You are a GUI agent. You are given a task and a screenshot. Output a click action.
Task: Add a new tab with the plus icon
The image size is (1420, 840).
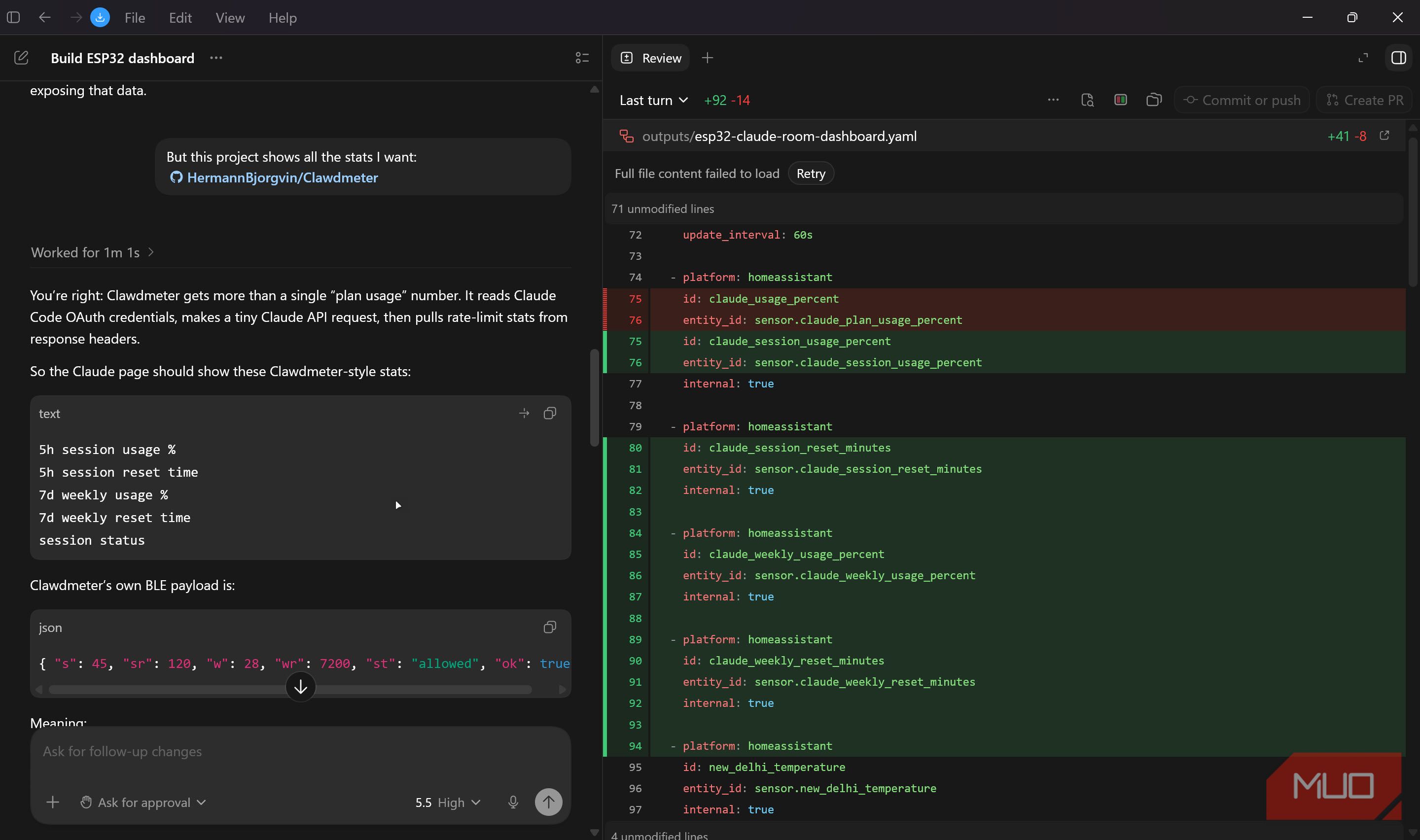[x=708, y=58]
